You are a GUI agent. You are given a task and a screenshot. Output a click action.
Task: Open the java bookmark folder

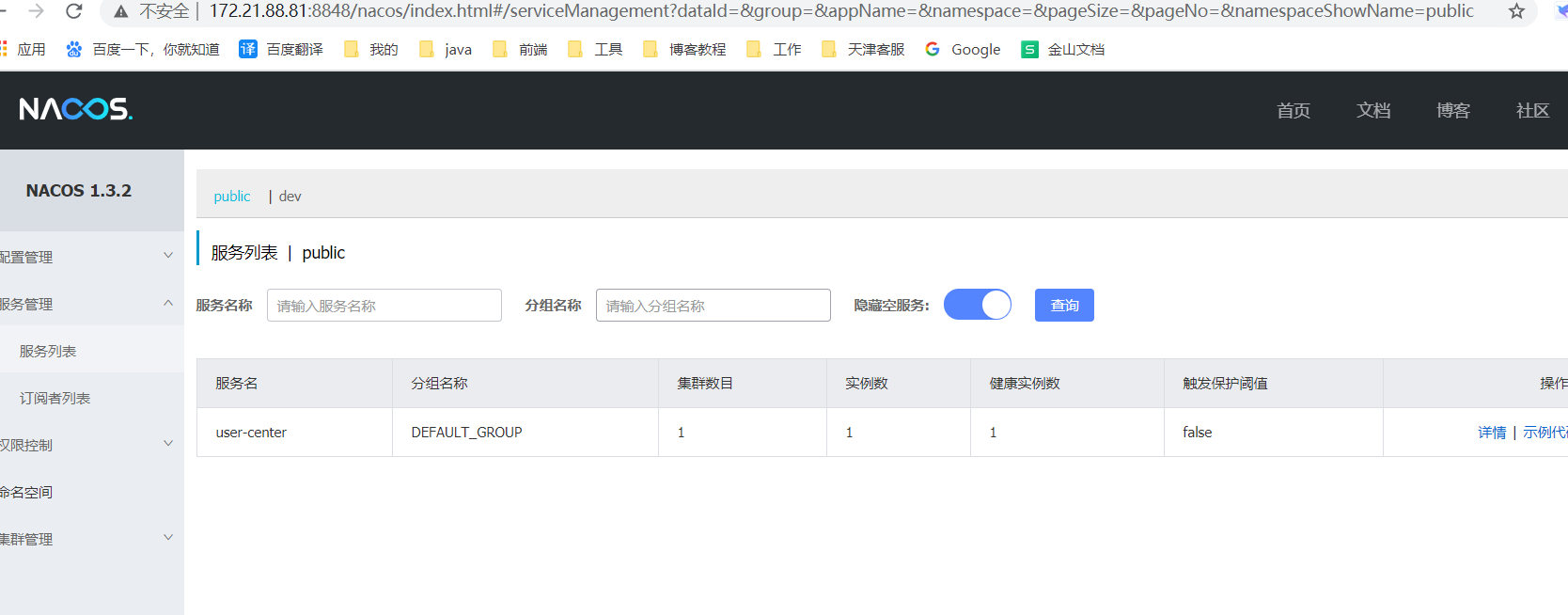[x=446, y=49]
